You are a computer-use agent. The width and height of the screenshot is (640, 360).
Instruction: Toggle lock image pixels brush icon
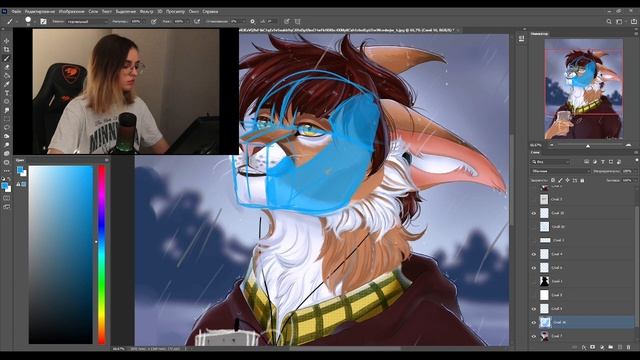(x=560, y=180)
